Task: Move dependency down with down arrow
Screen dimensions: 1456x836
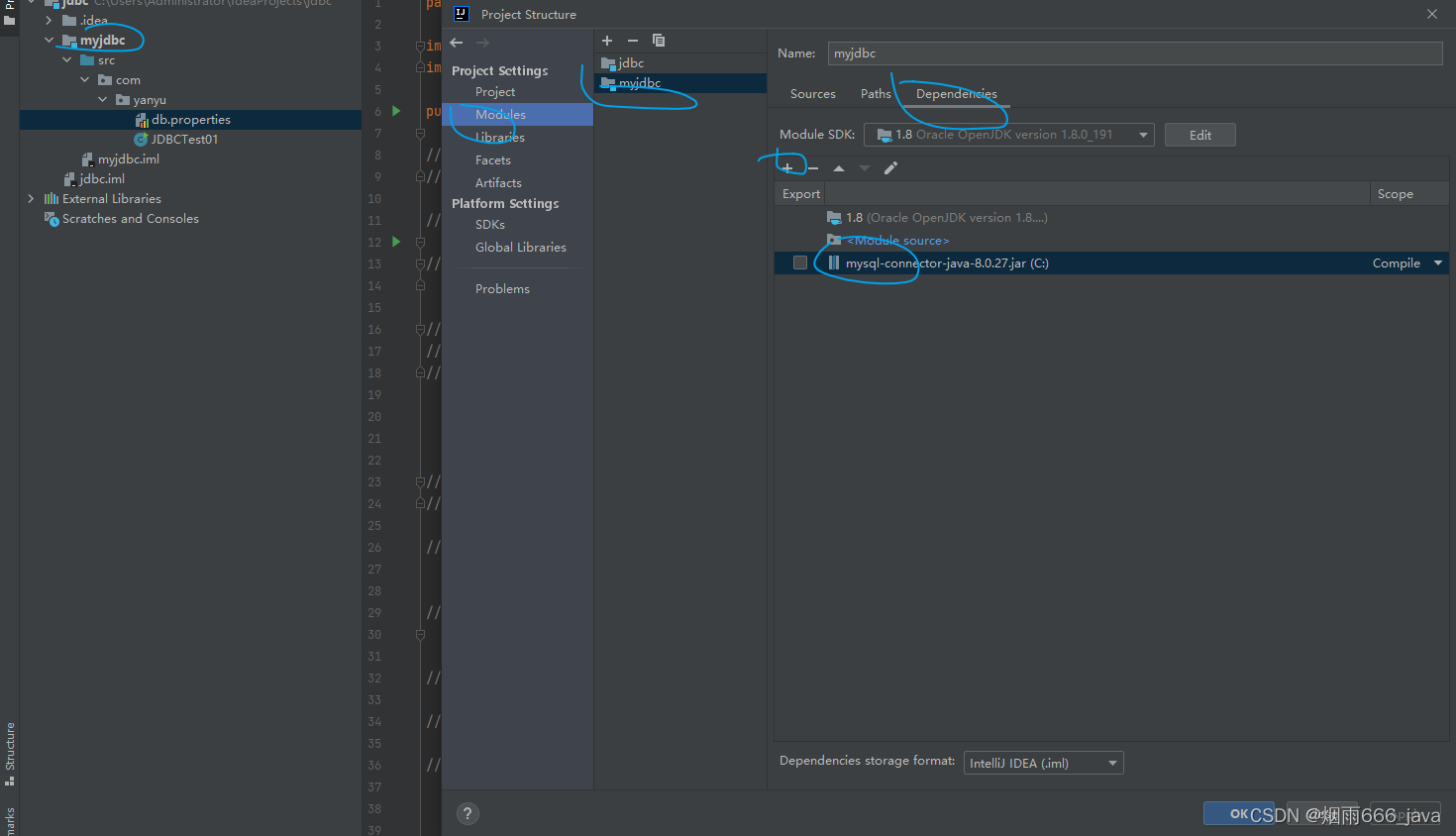Action: click(865, 168)
